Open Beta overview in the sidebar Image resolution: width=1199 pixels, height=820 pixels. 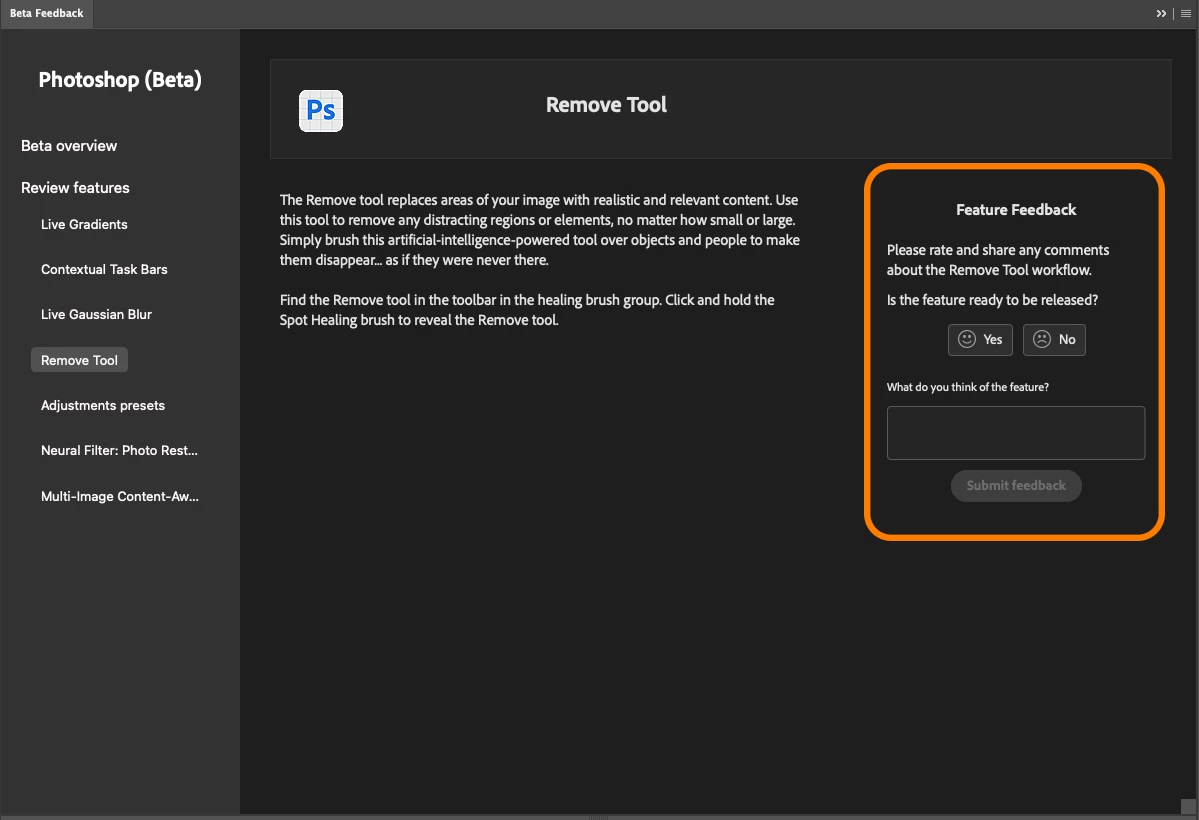(69, 145)
